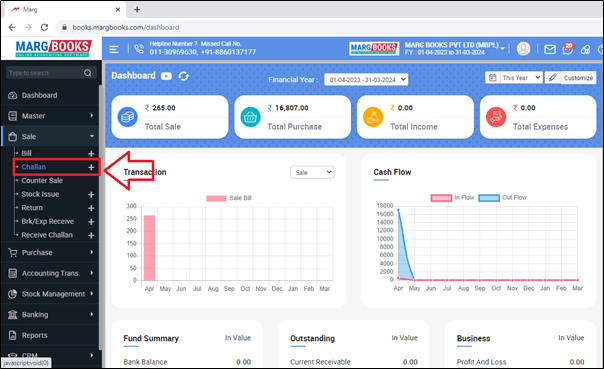Add new Challan with plus icon
604x369 pixels.
[x=91, y=167]
